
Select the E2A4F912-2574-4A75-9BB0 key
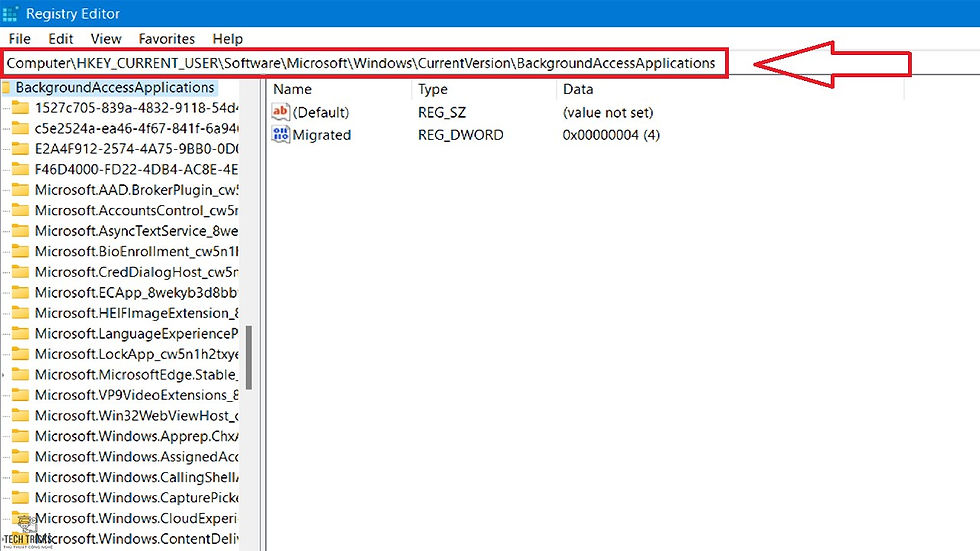pyautogui.click(x=136, y=149)
